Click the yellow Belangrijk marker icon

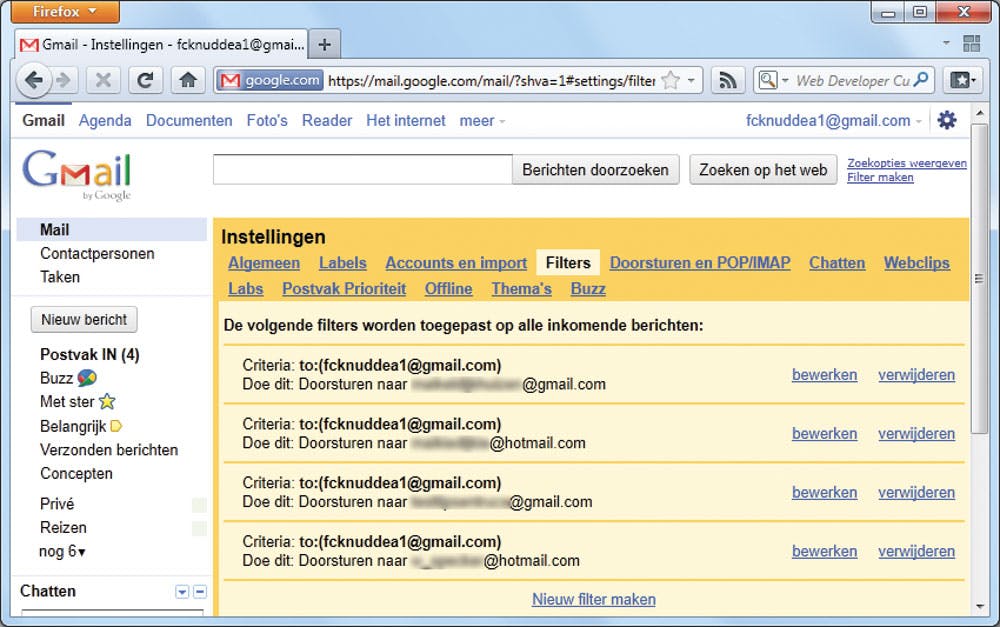[116, 426]
